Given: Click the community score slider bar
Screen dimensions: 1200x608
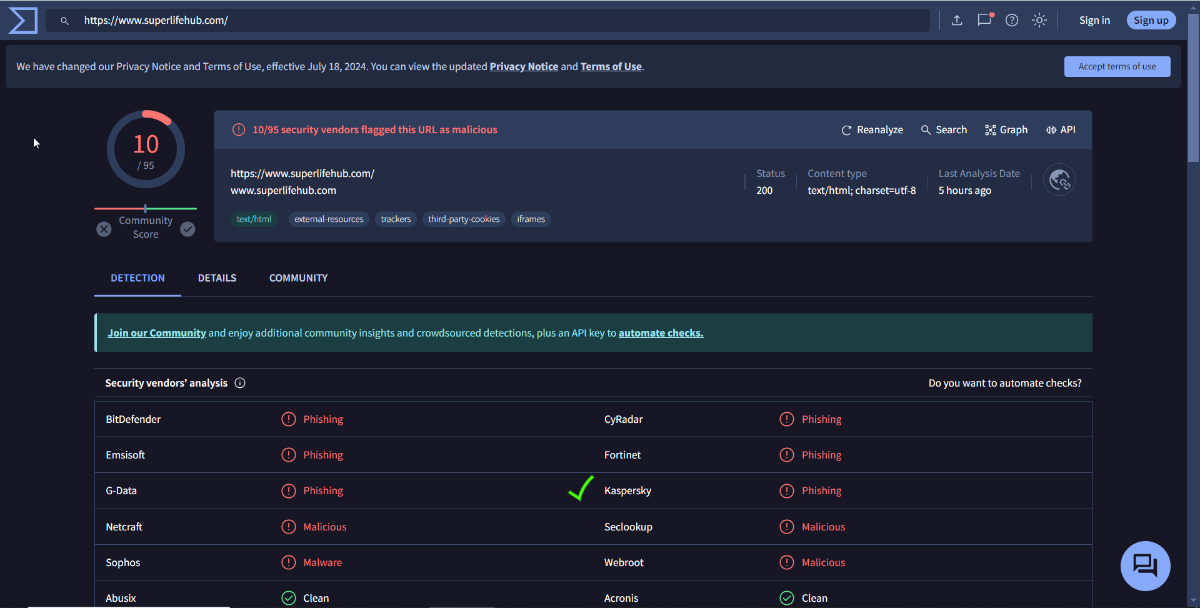Looking at the screenshot, I should [x=146, y=209].
